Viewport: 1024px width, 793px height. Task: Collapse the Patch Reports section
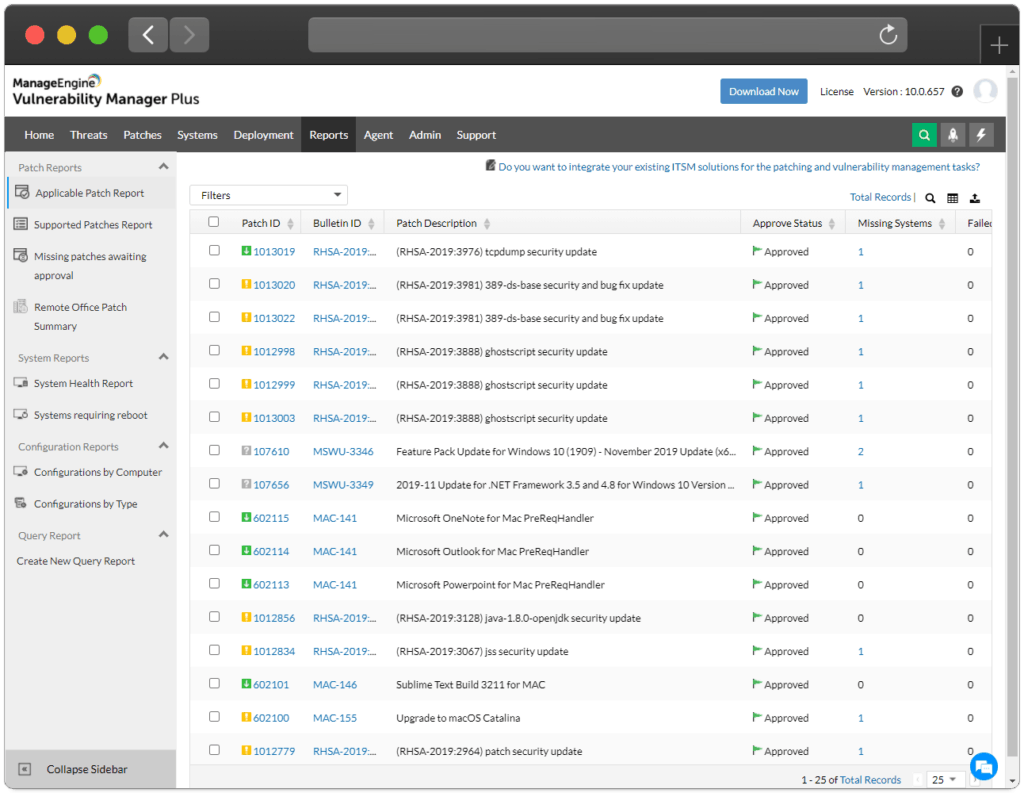tap(164, 167)
